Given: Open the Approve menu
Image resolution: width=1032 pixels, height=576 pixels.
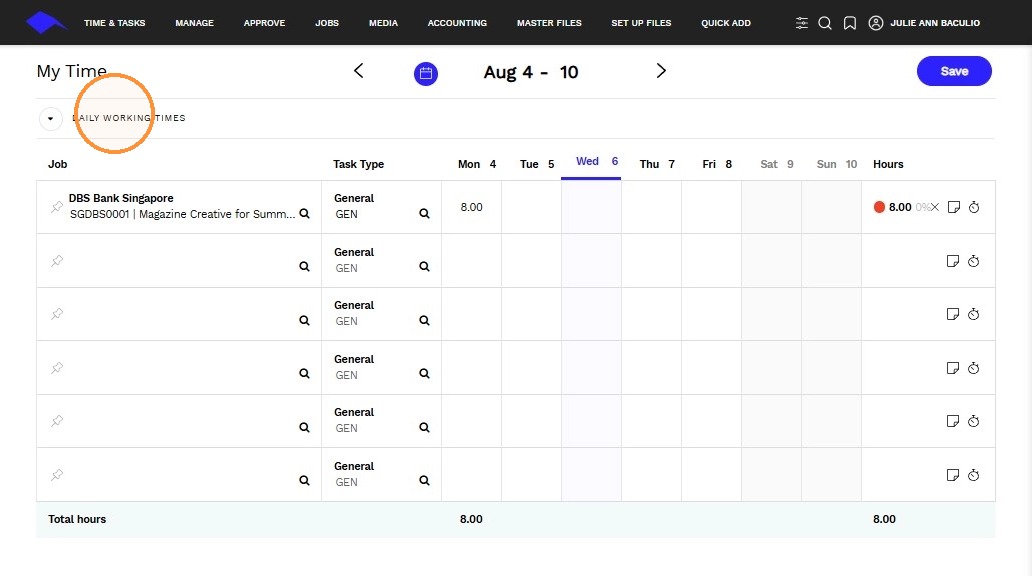Looking at the screenshot, I should coord(264,23).
